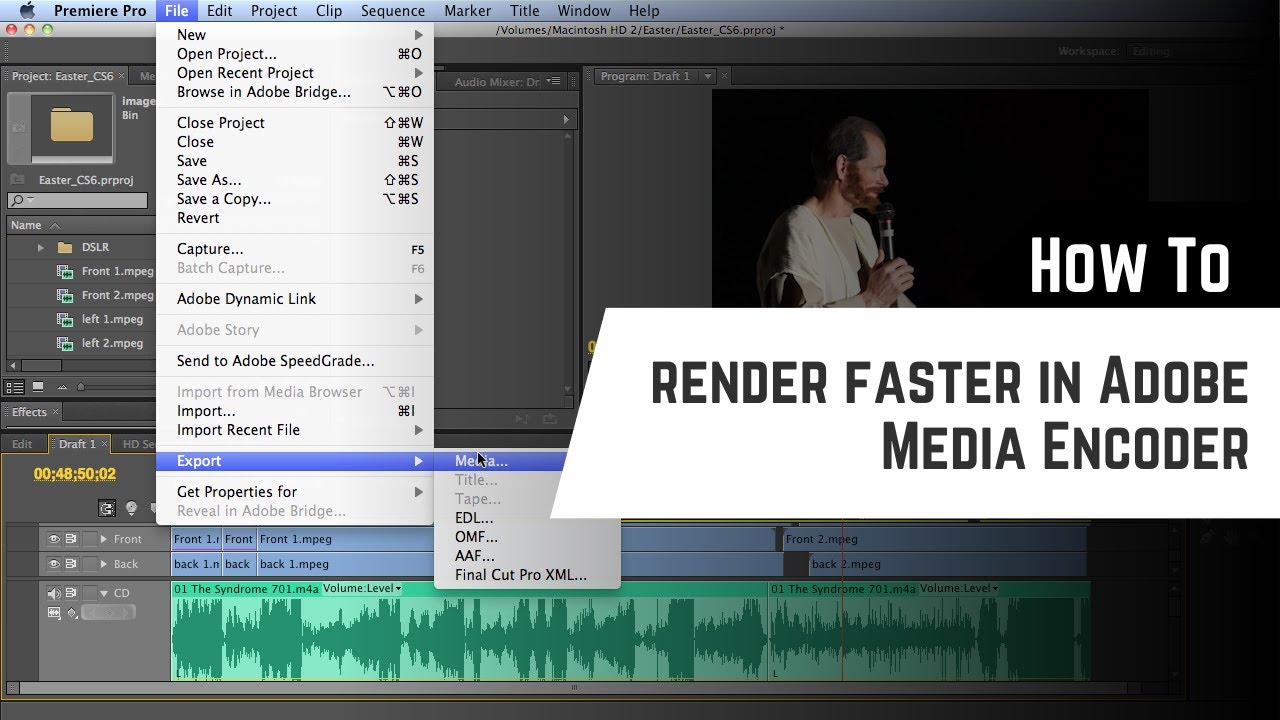Click Front 1.mpeg clip icon in bin

coord(65,271)
